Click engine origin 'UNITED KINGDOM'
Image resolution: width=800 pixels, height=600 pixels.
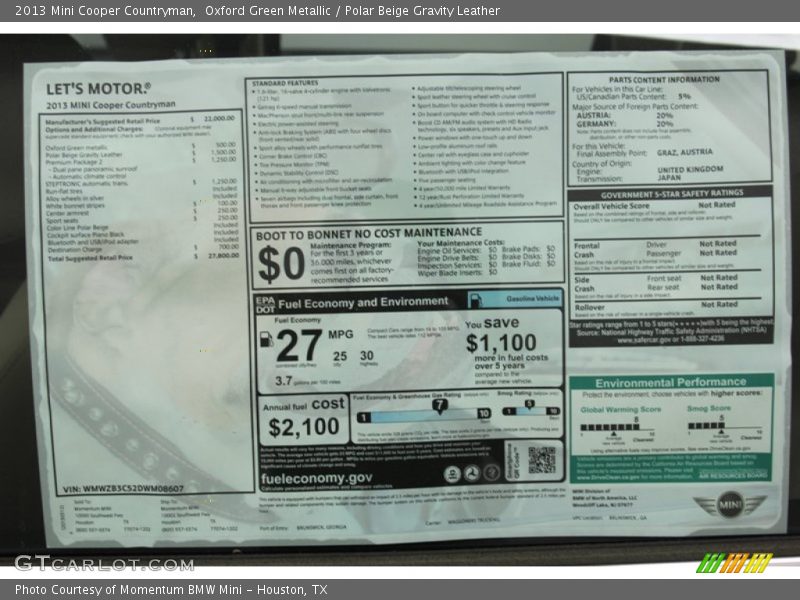[x=690, y=169]
